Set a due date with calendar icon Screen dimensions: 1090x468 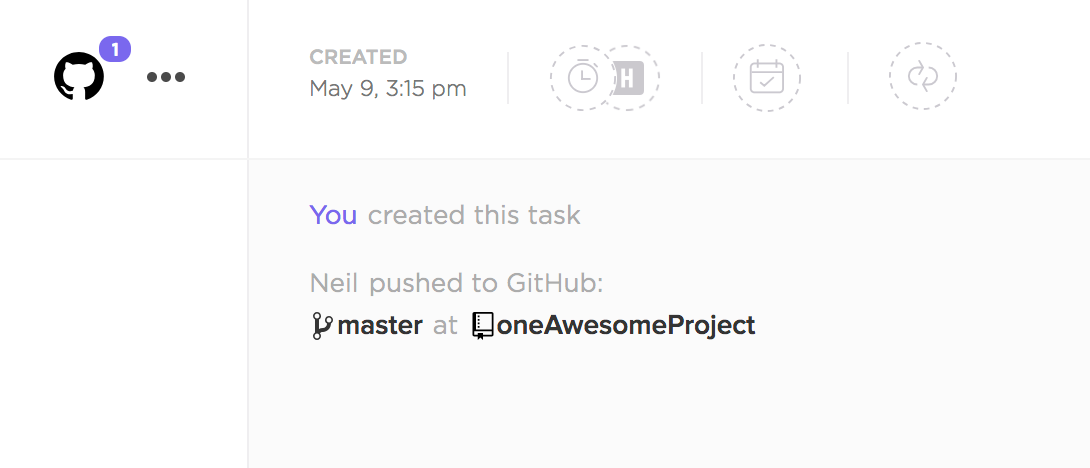point(766,77)
